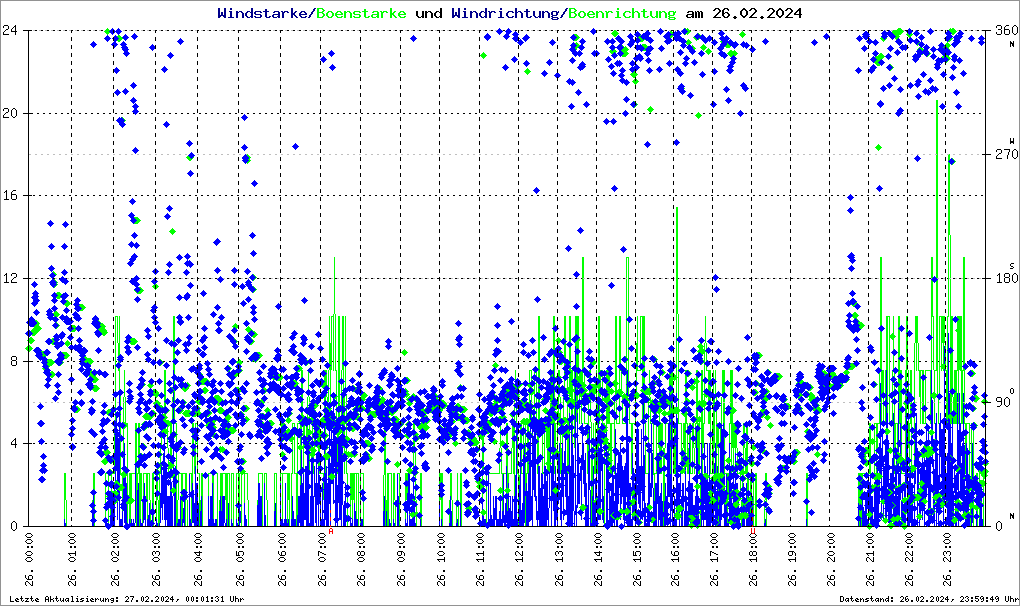The image size is (1020, 606).
Task: Click the 13:00 time axis label
Action: (x=559, y=560)
